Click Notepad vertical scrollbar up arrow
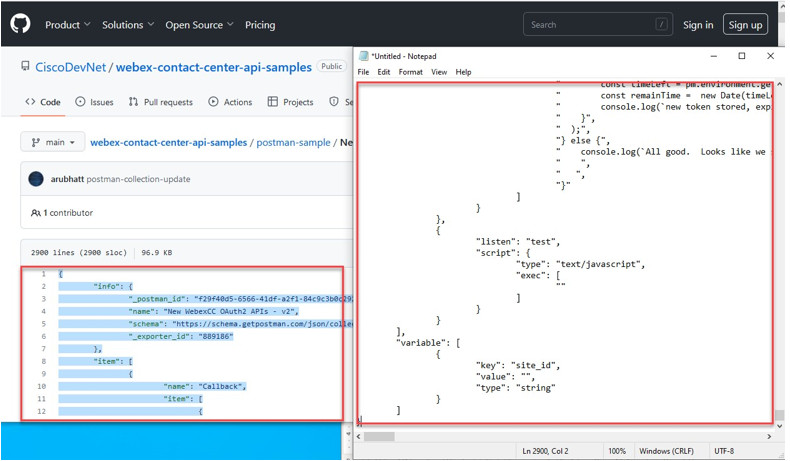The height and width of the screenshot is (461, 790). coord(779,84)
